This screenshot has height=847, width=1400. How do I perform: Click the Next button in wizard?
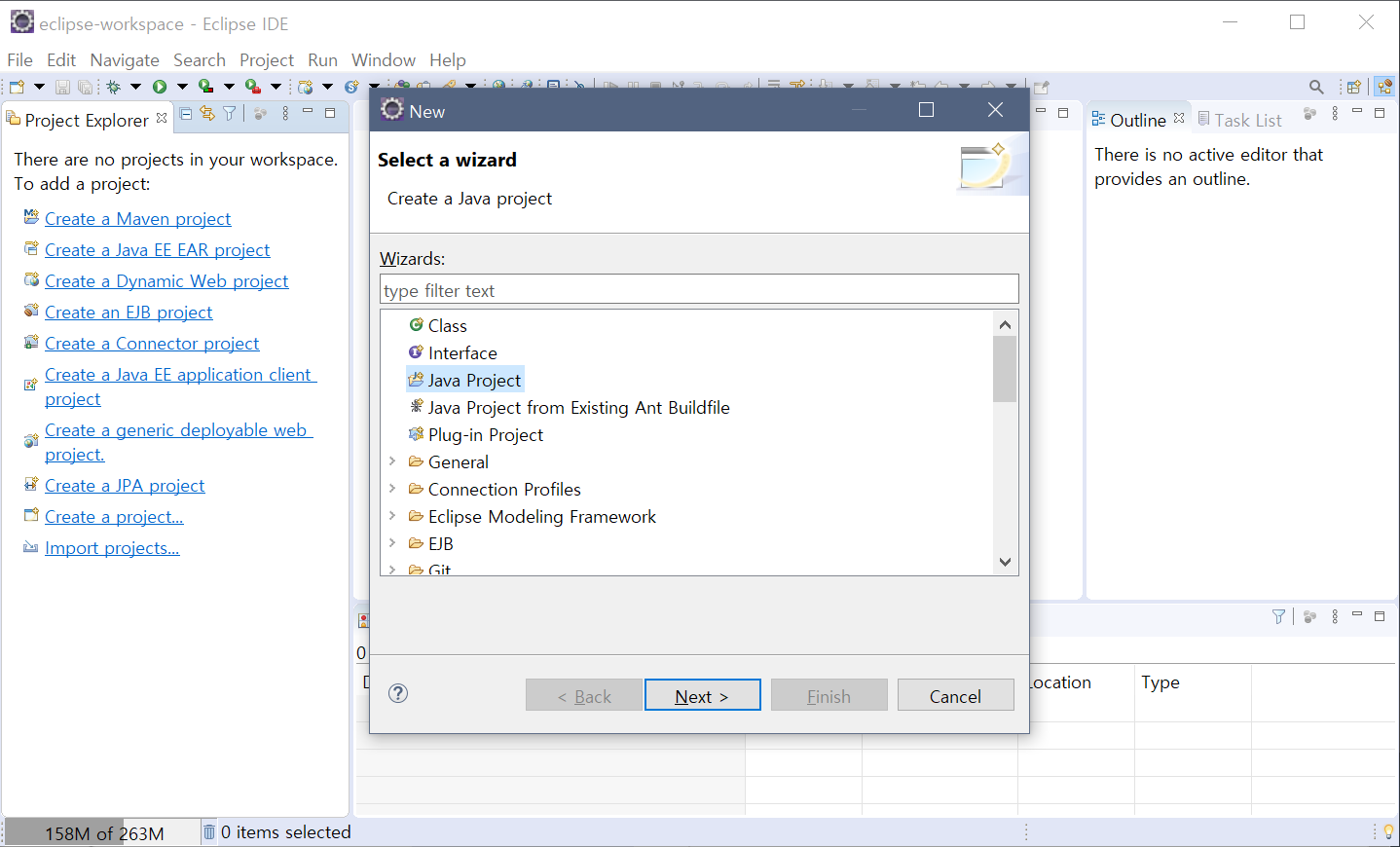(702, 695)
